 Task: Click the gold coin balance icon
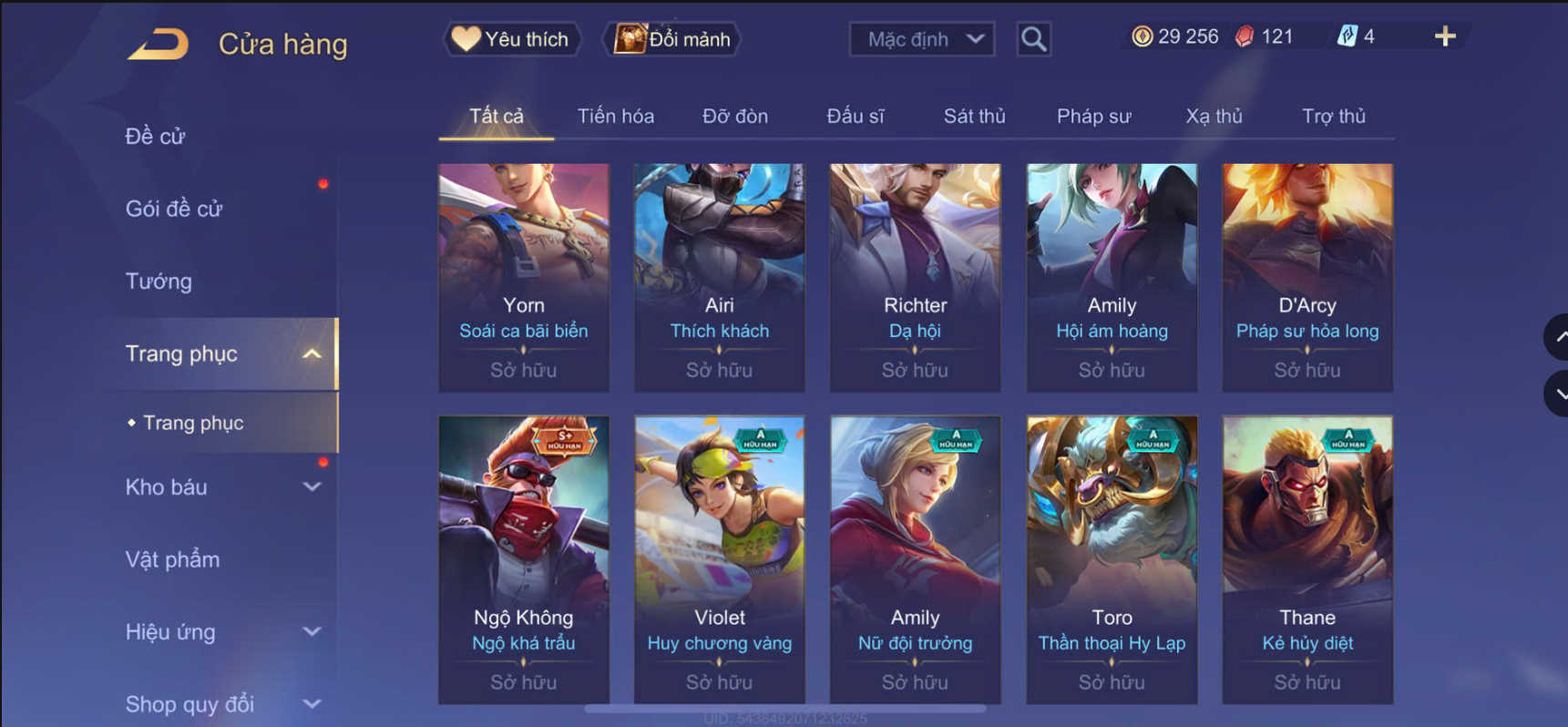pos(1142,36)
